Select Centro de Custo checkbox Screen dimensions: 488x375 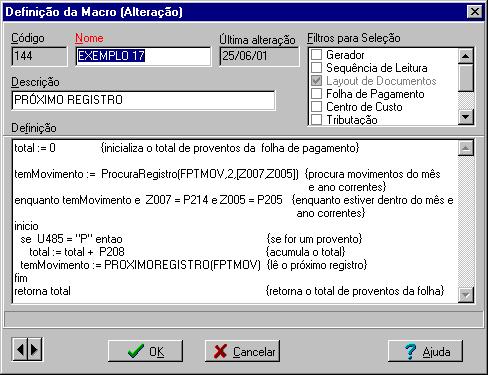click(316, 107)
